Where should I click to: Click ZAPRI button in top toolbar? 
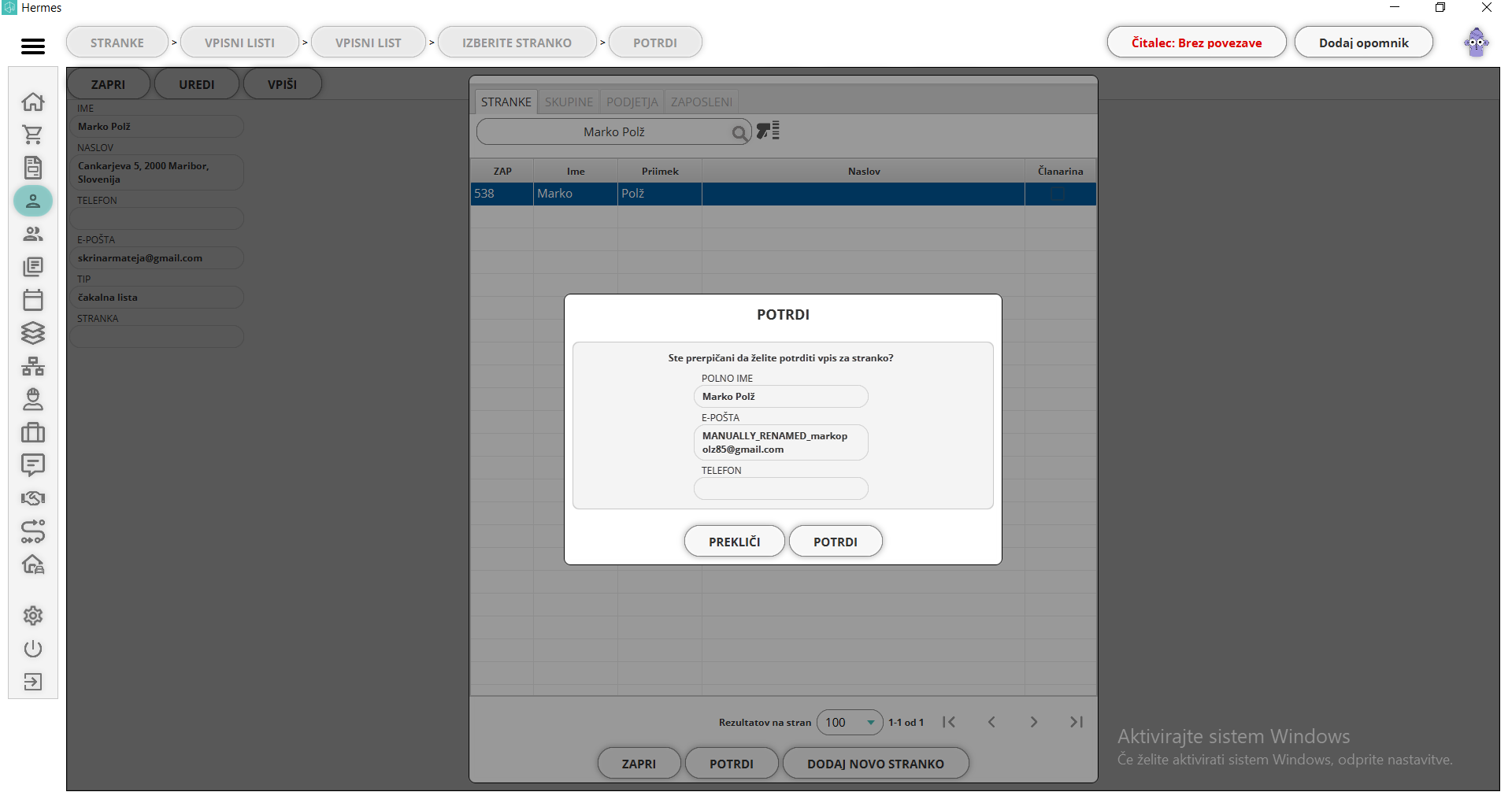pyautogui.click(x=108, y=84)
